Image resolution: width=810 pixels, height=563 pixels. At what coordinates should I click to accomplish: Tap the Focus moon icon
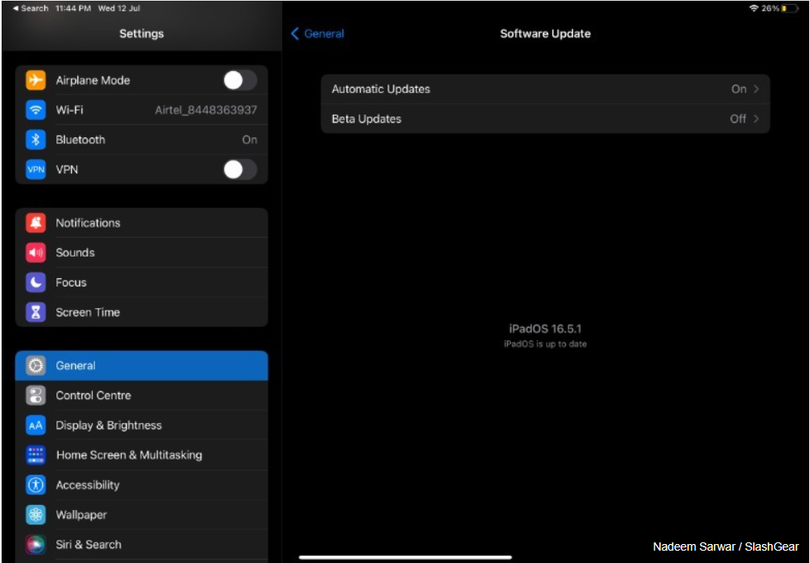tap(36, 283)
